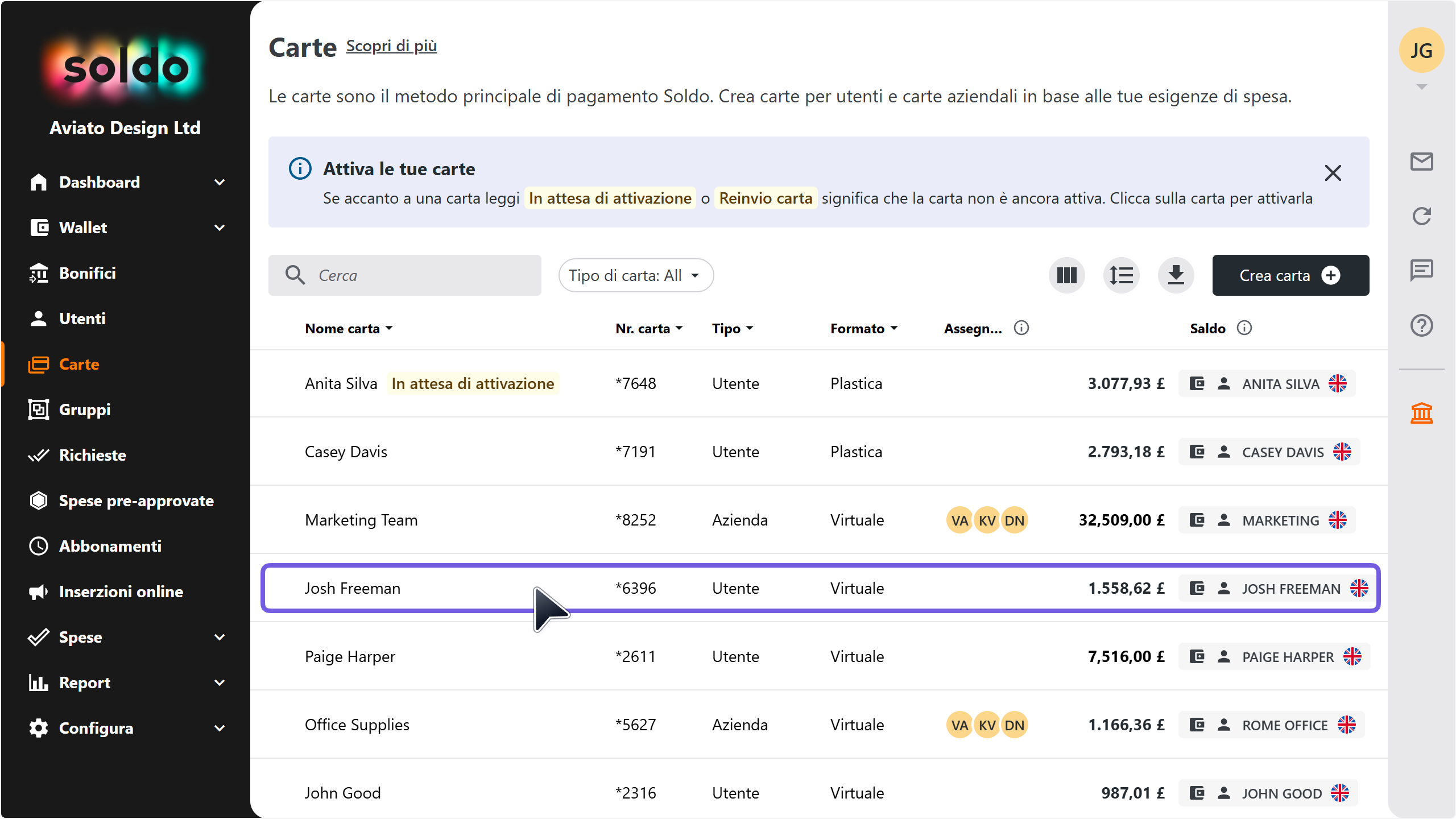Open the Office Supplies card name

(x=357, y=725)
